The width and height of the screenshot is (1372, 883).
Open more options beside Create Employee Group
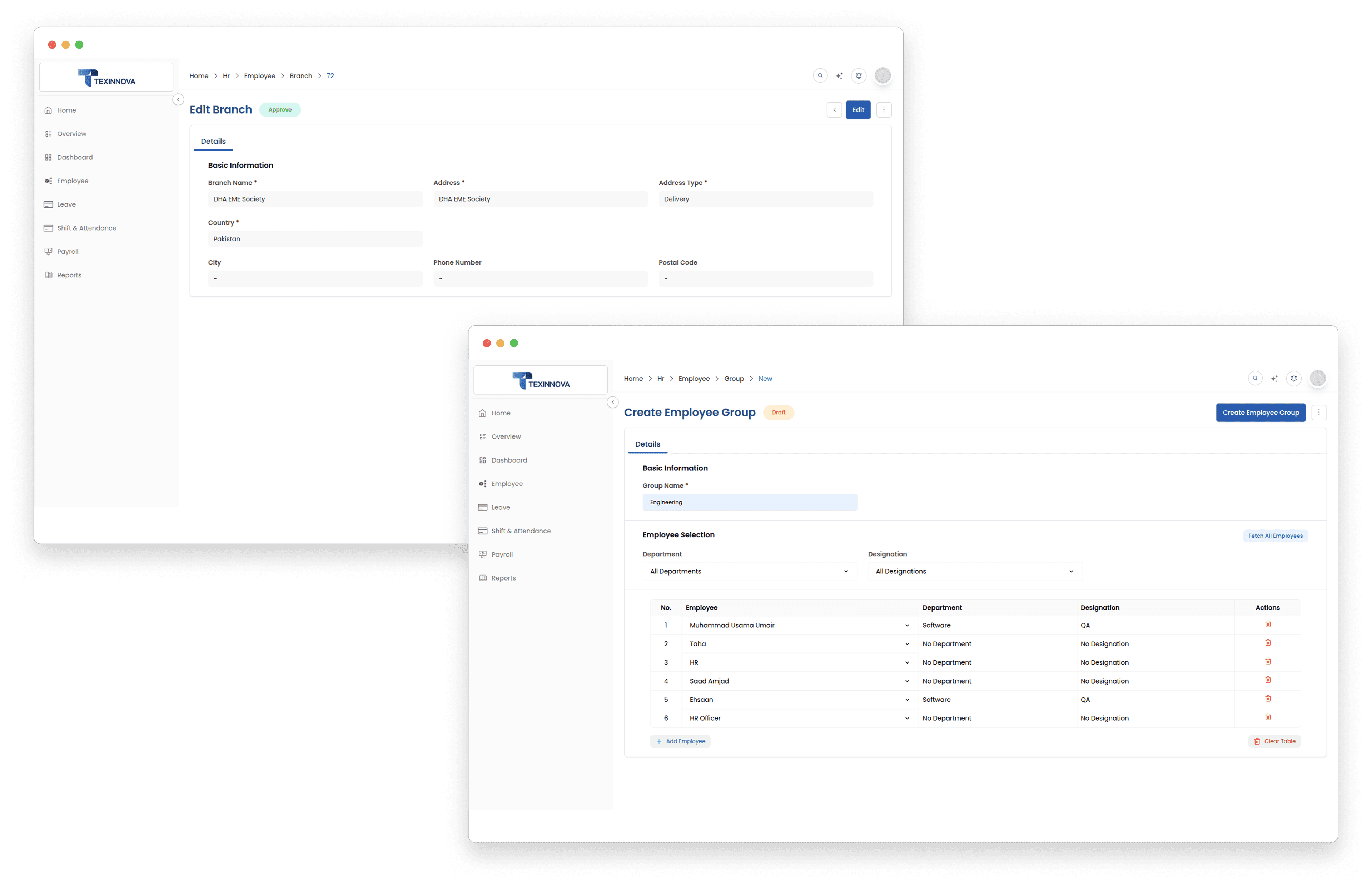point(1319,412)
